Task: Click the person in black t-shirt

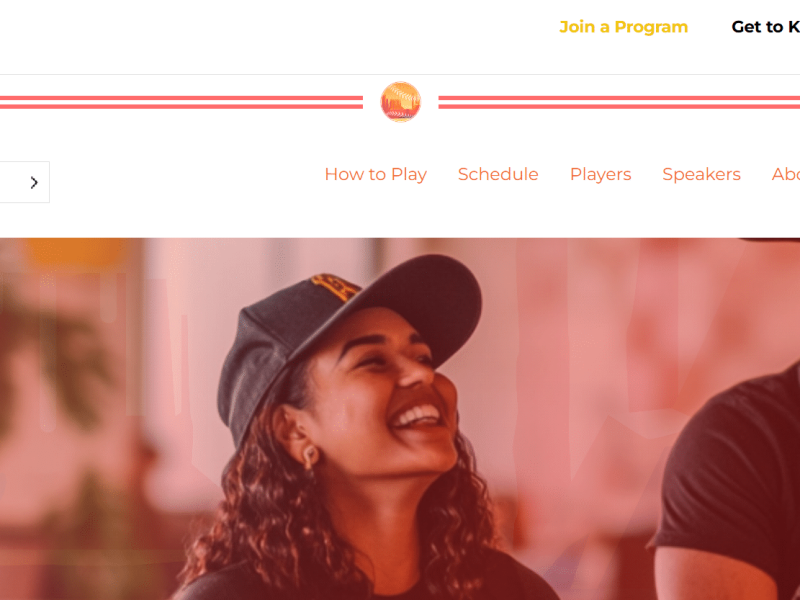Action: [730, 480]
